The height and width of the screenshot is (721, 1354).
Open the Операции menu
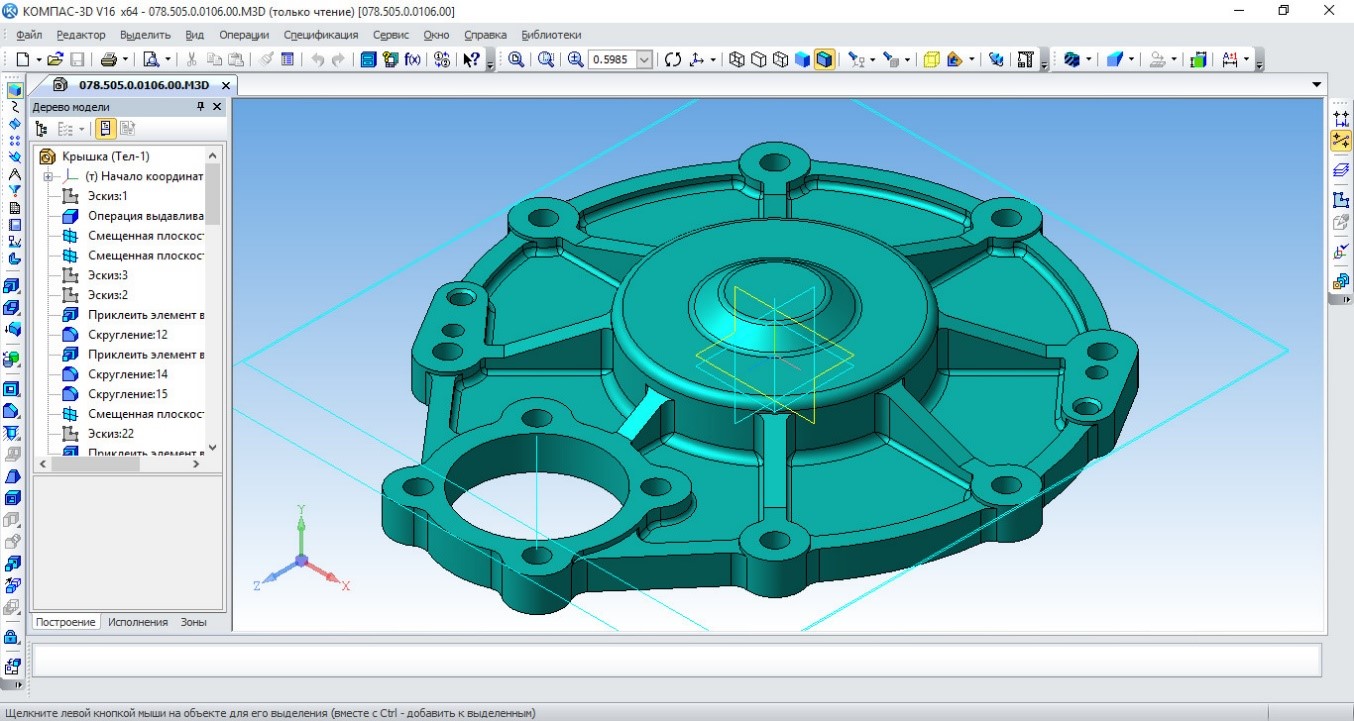click(x=244, y=34)
